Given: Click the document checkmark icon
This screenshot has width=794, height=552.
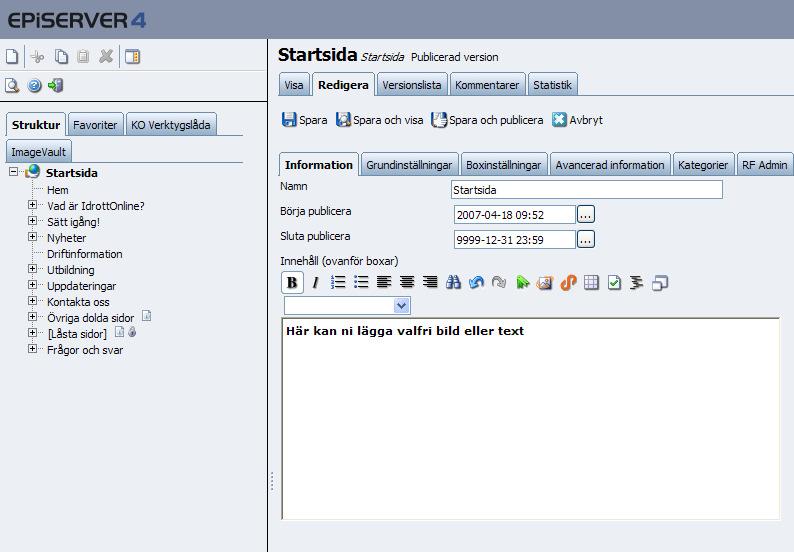Looking at the screenshot, I should pyautogui.click(x=614, y=282).
